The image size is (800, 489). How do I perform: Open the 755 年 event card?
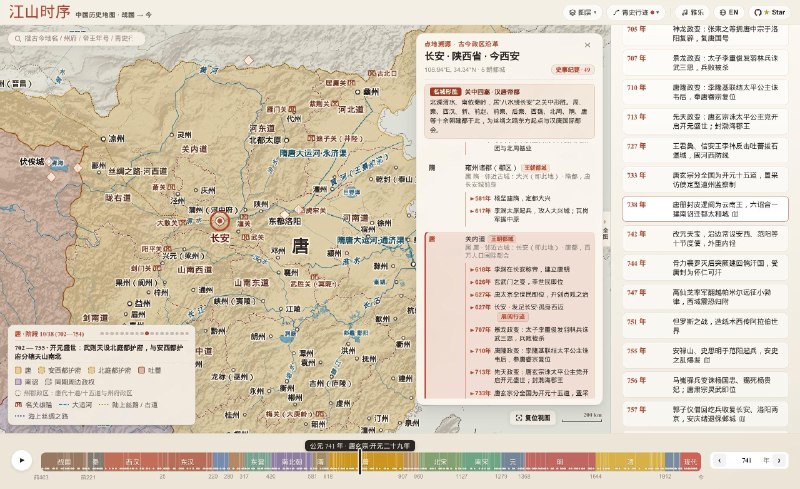coord(705,355)
